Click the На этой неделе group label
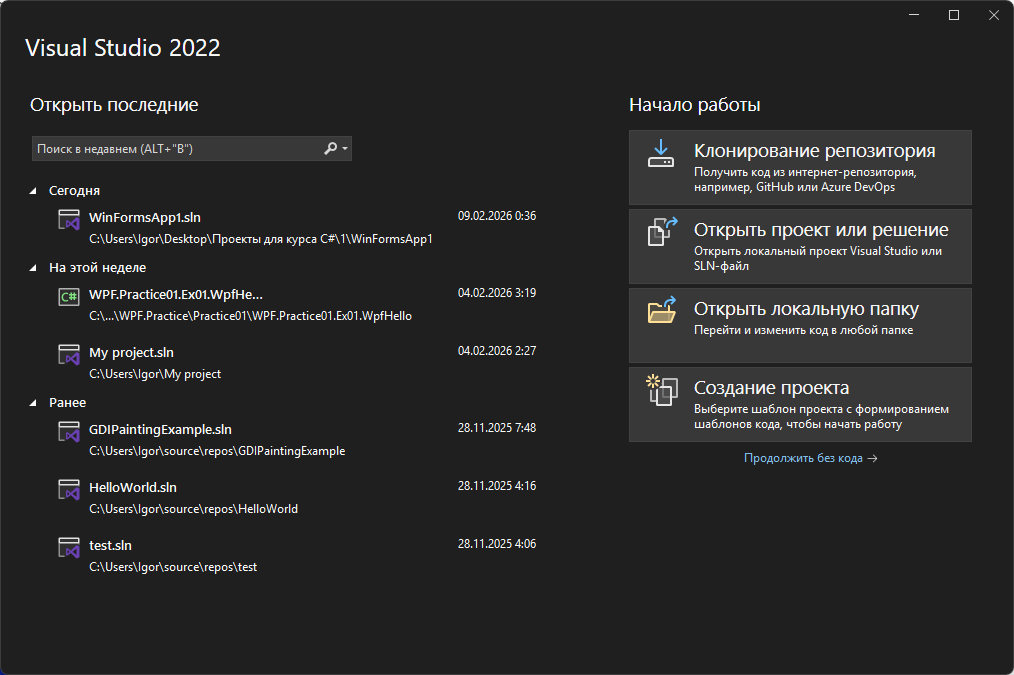This screenshot has width=1014, height=675. [x=98, y=268]
